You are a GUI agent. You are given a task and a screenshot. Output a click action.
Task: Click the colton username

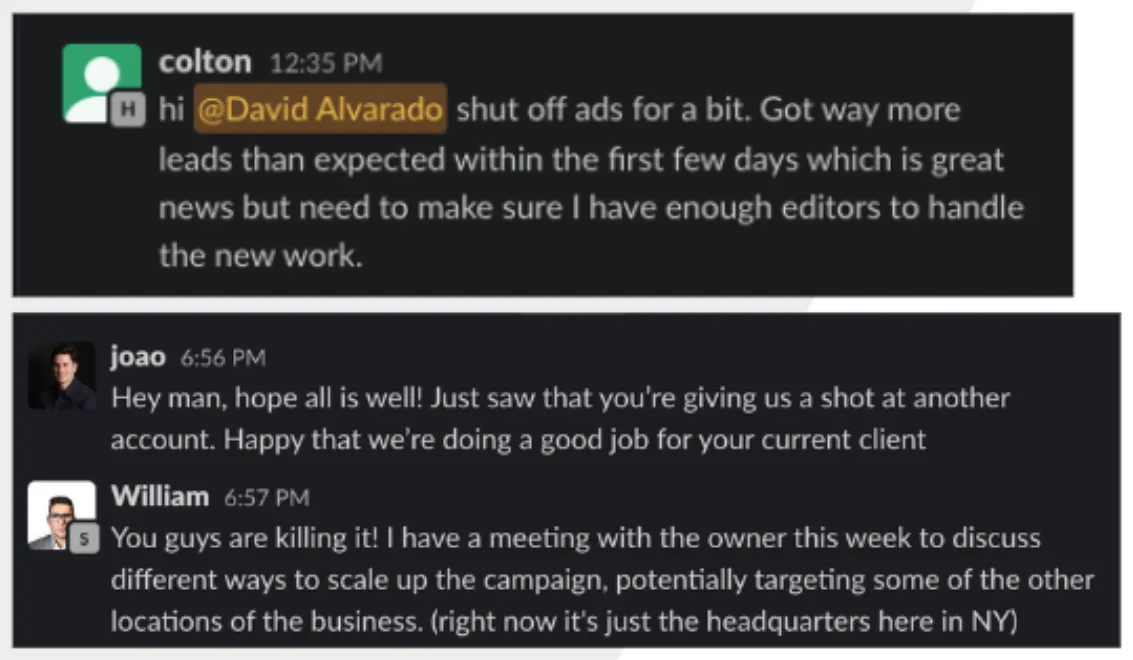pyautogui.click(x=205, y=63)
